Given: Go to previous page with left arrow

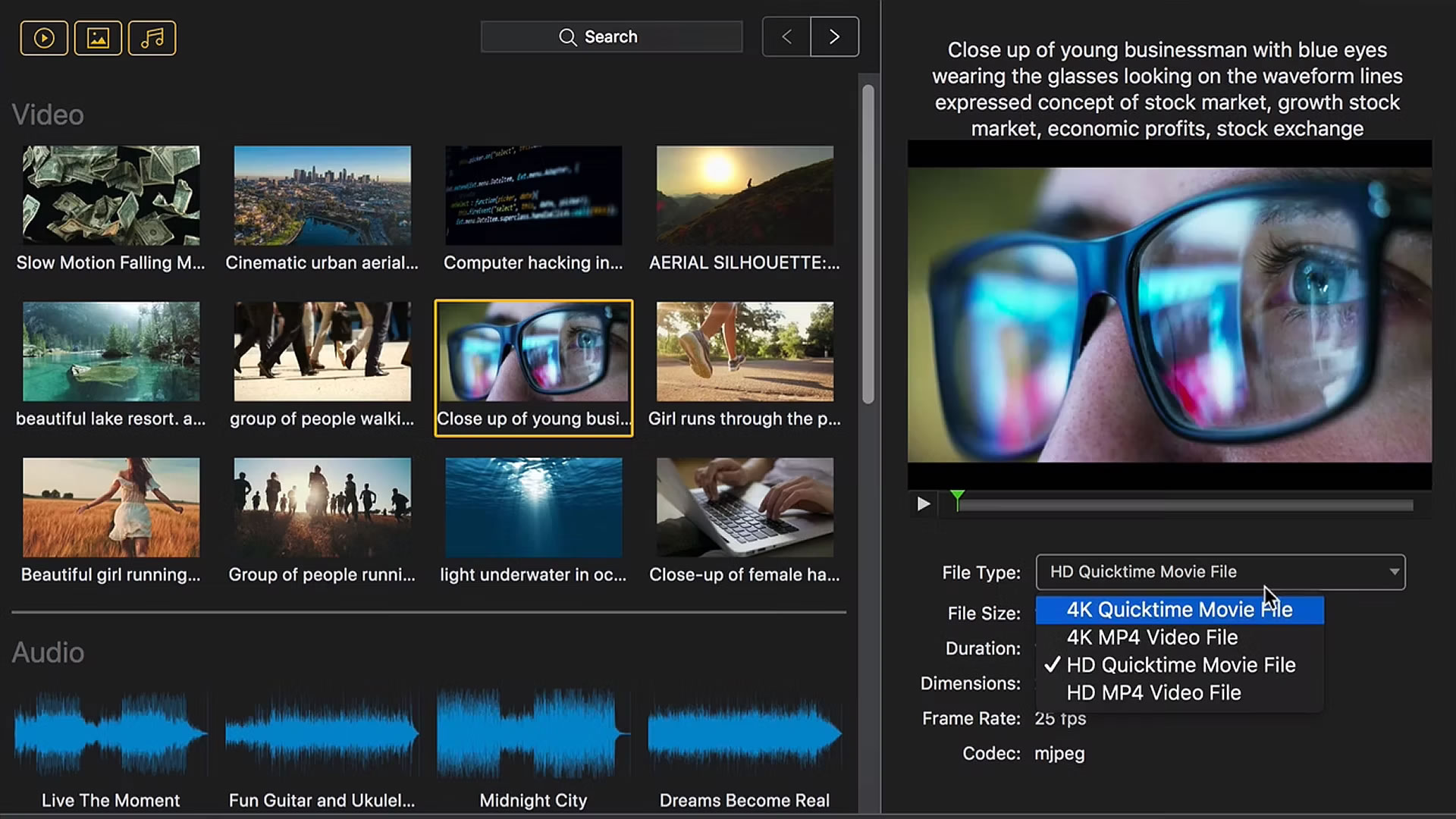Looking at the screenshot, I should (x=786, y=36).
